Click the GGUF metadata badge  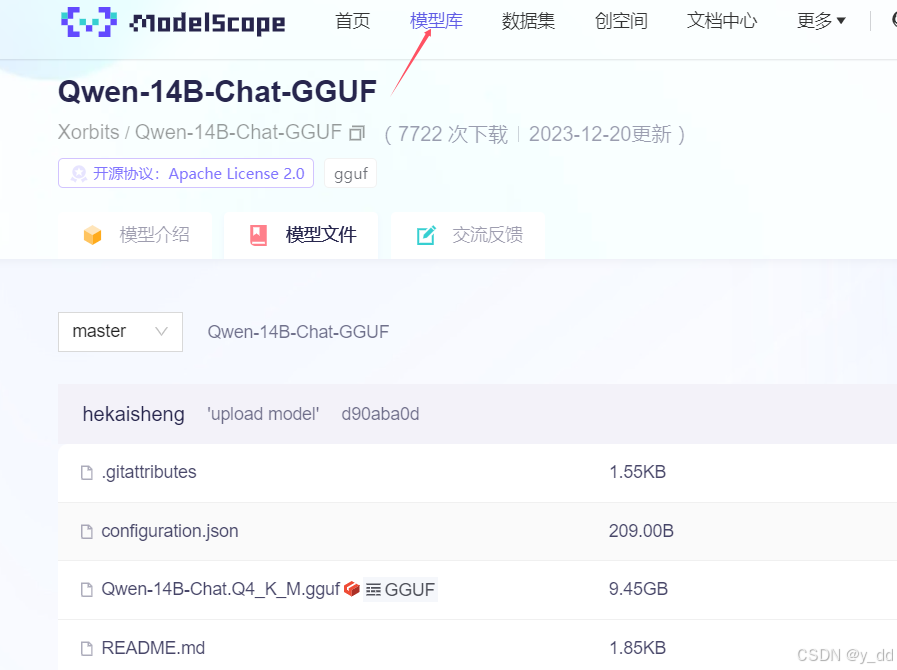pos(400,589)
